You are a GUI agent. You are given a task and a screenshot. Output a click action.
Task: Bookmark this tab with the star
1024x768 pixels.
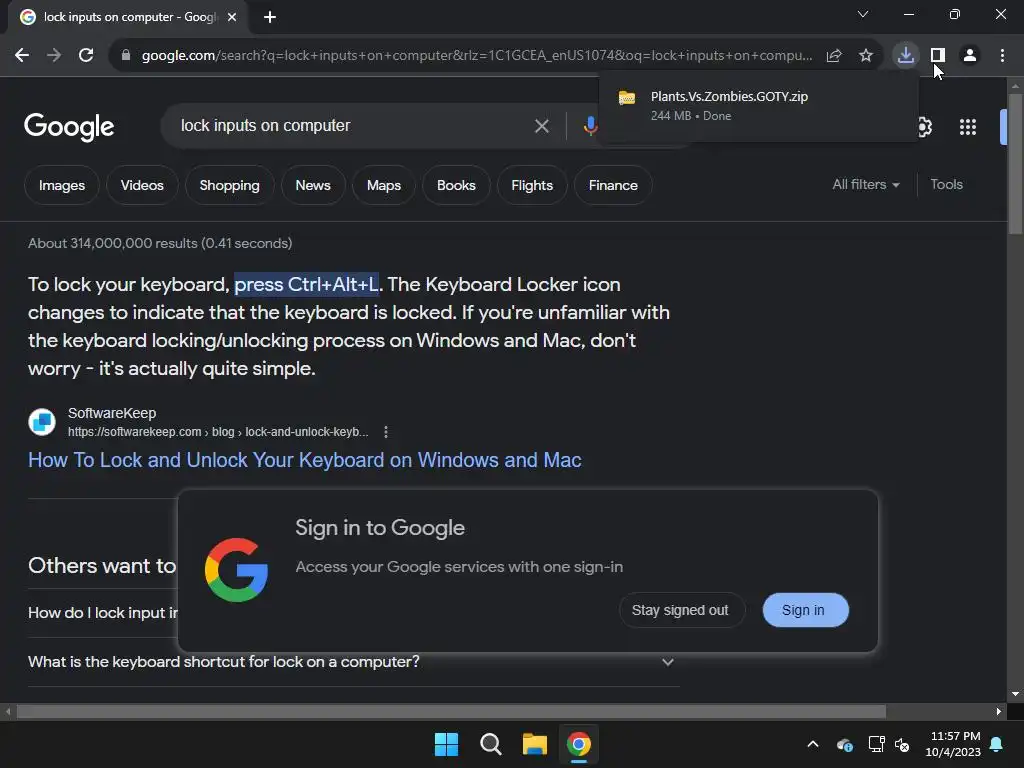click(866, 56)
